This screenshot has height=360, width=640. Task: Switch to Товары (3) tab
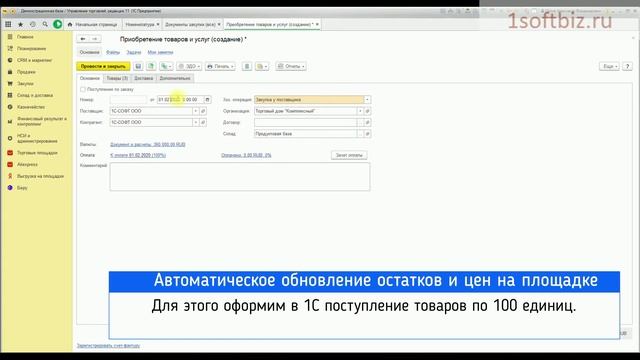coord(117,78)
